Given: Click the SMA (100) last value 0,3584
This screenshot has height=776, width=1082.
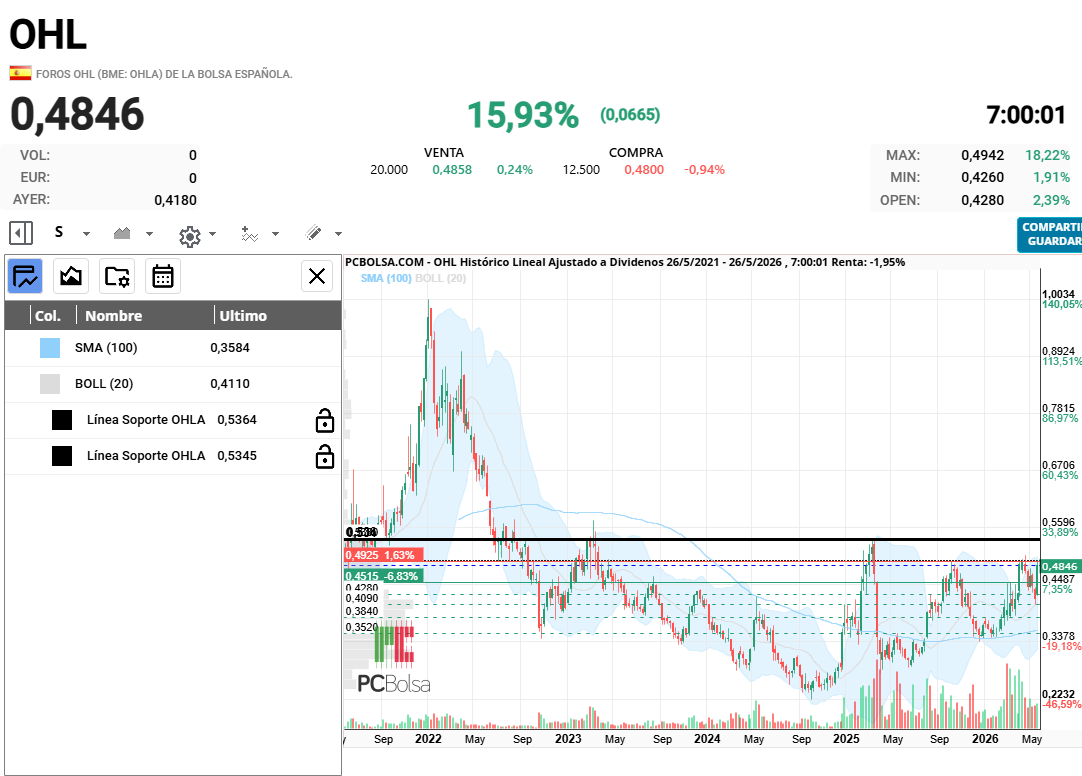Looking at the screenshot, I should coord(230,348).
